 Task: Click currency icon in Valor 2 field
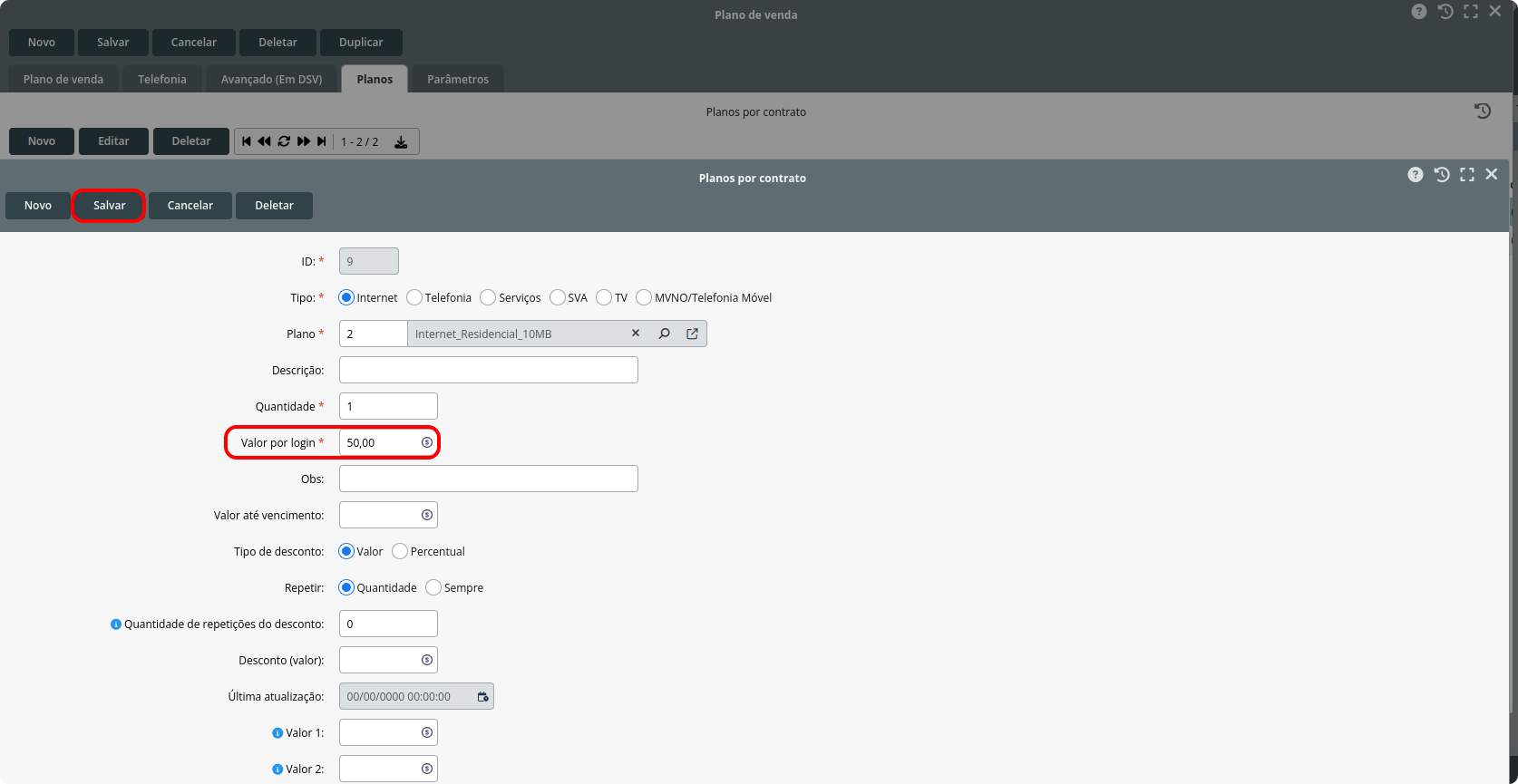427,769
